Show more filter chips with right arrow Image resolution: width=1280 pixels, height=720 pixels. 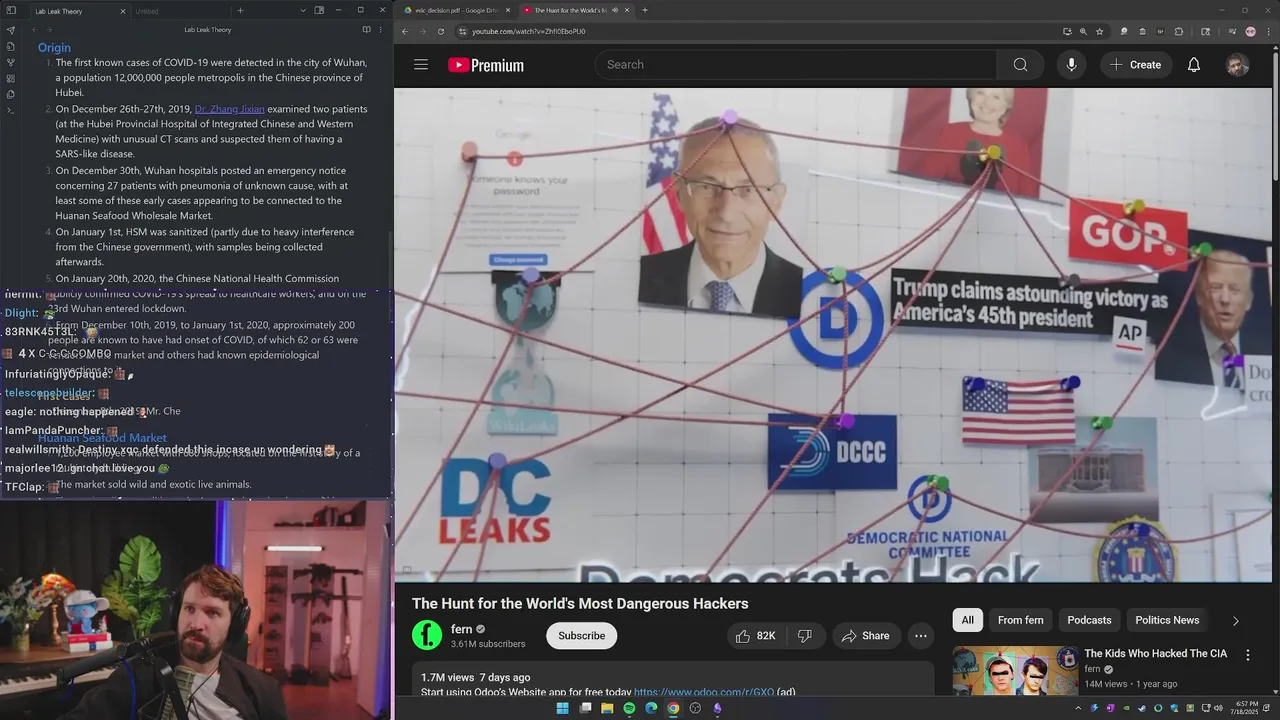click(1235, 621)
